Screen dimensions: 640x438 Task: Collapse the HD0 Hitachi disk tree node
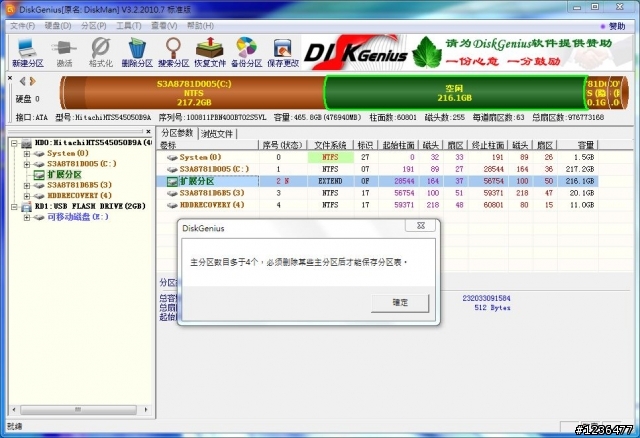coord(14,143)
